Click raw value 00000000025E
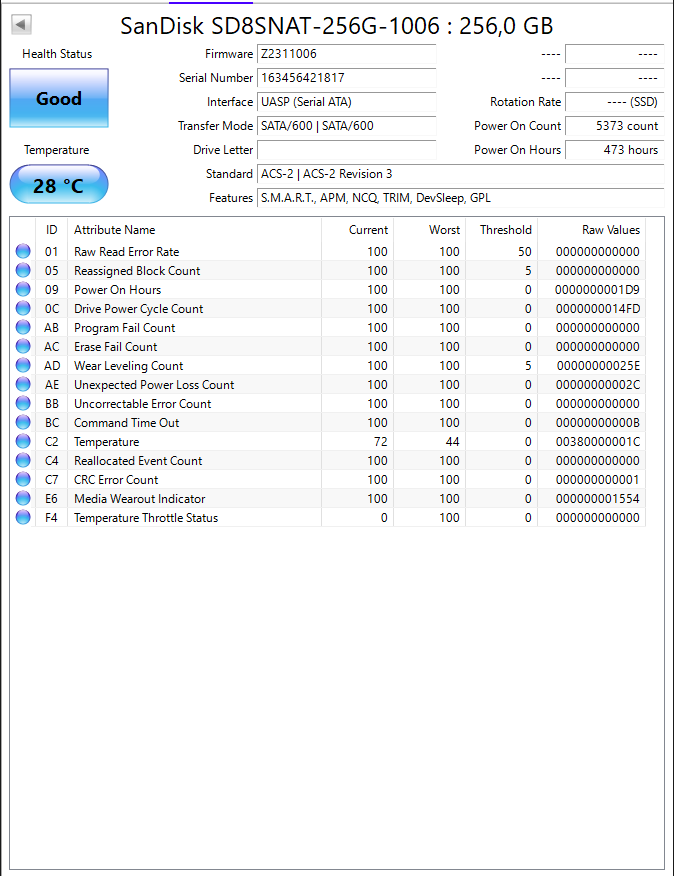Viewport: 674px width, 876px height. pos(598,366)
